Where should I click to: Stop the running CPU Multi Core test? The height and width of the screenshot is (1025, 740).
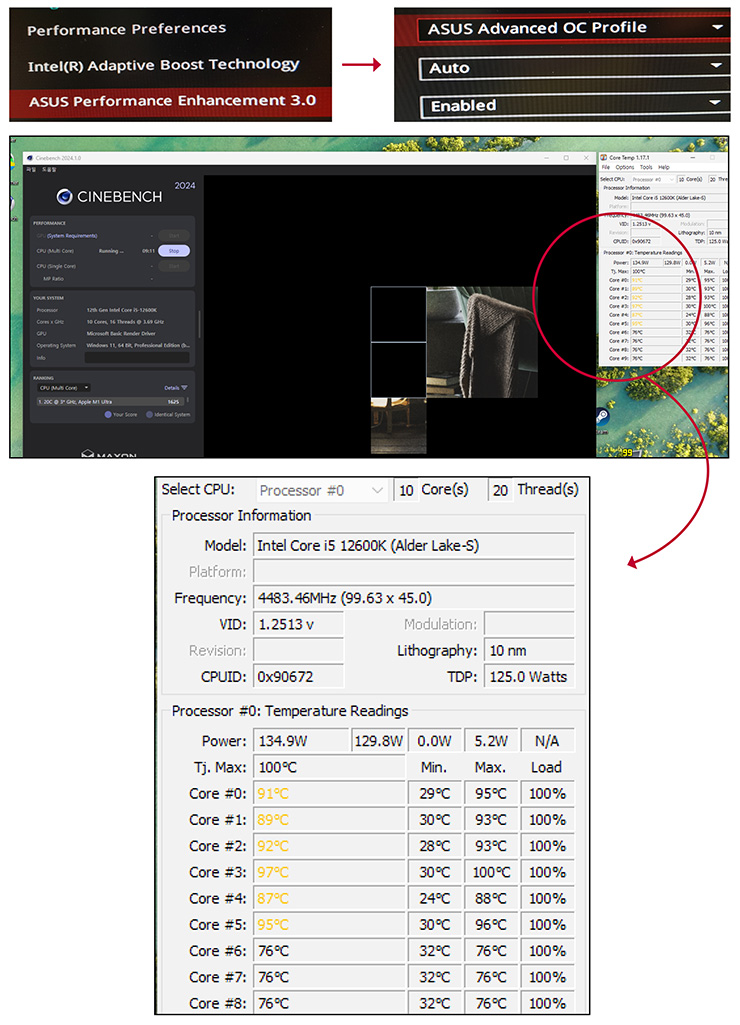click(174, 251)
